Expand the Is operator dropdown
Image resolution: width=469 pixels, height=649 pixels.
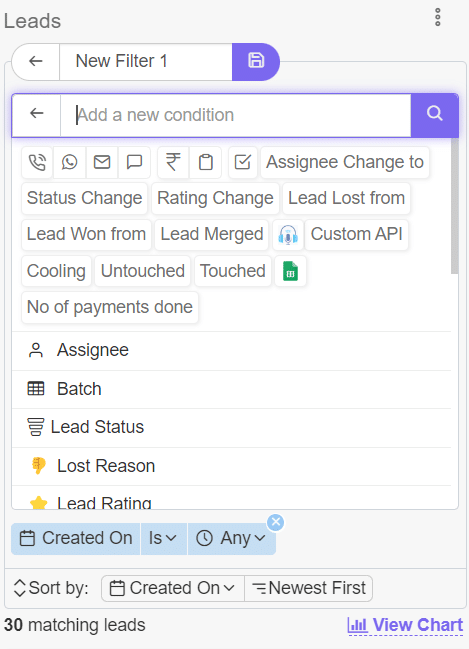tap(164, 538)
